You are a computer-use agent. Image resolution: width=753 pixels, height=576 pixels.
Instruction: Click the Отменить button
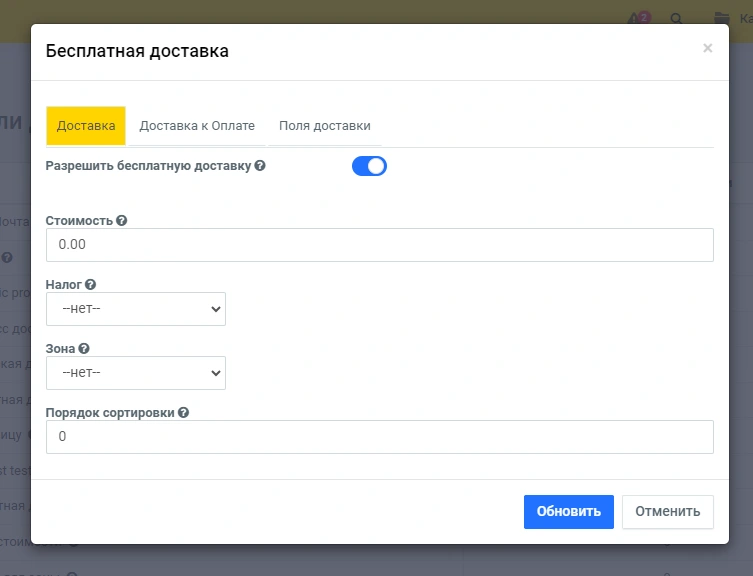coord(667,511)
